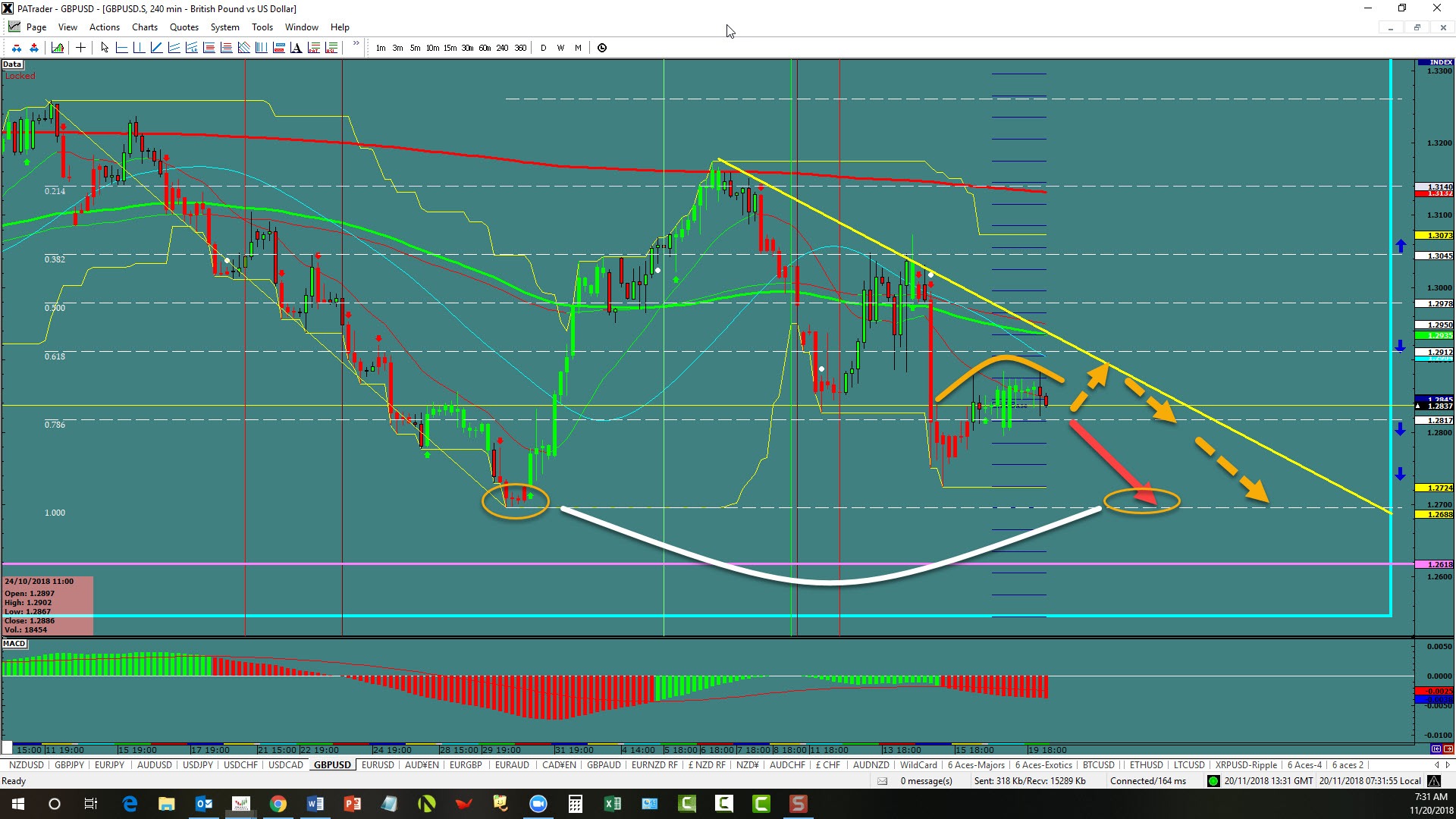
Task: Click the warning triangle status icon
Action: [x=1434, y=781]
